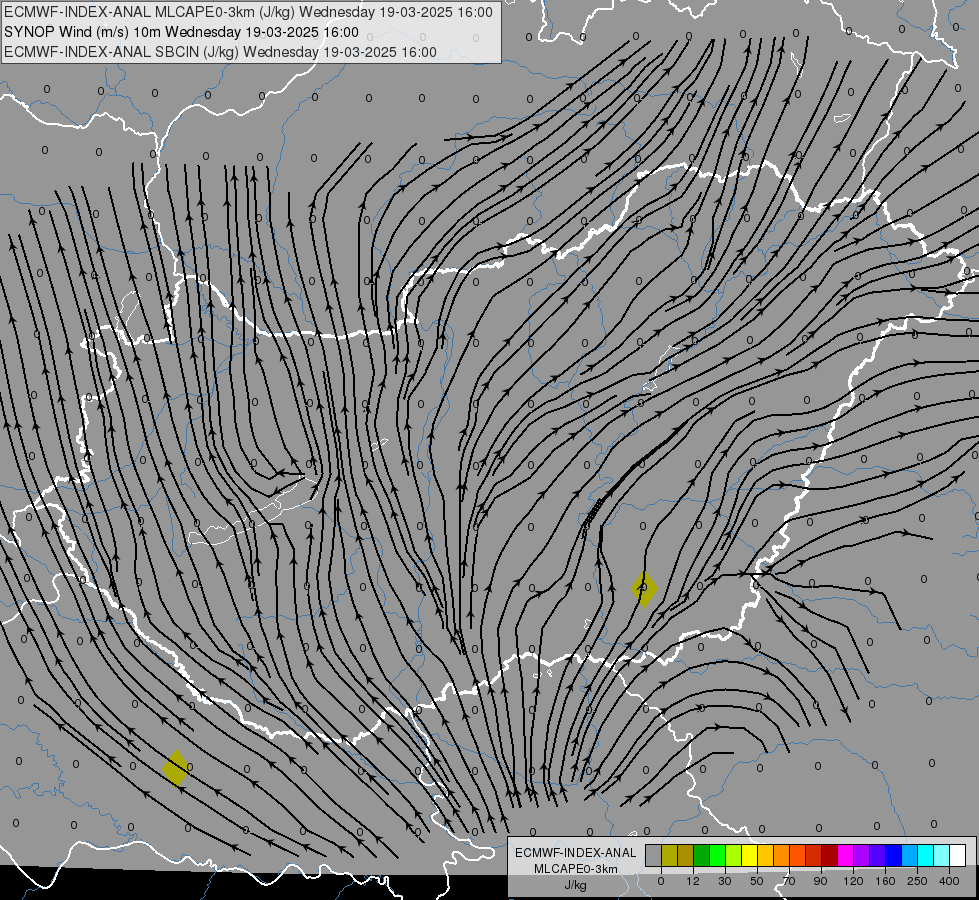
Task: Pick the magenta legend swatch
Action: coord(845,855)
